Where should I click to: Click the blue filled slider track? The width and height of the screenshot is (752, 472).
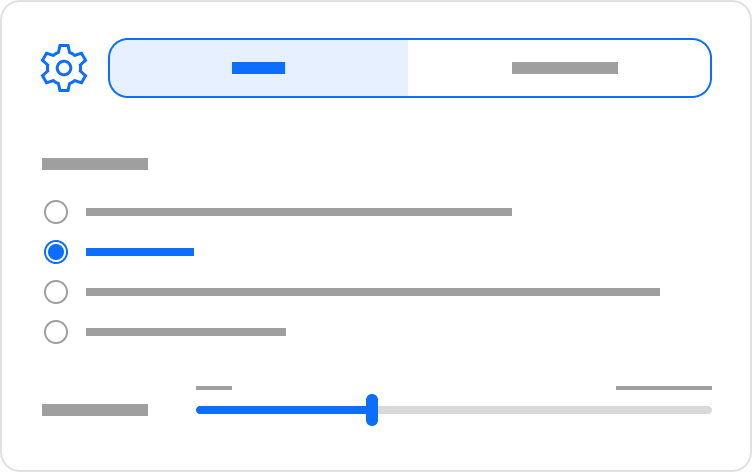pos(281,410)
